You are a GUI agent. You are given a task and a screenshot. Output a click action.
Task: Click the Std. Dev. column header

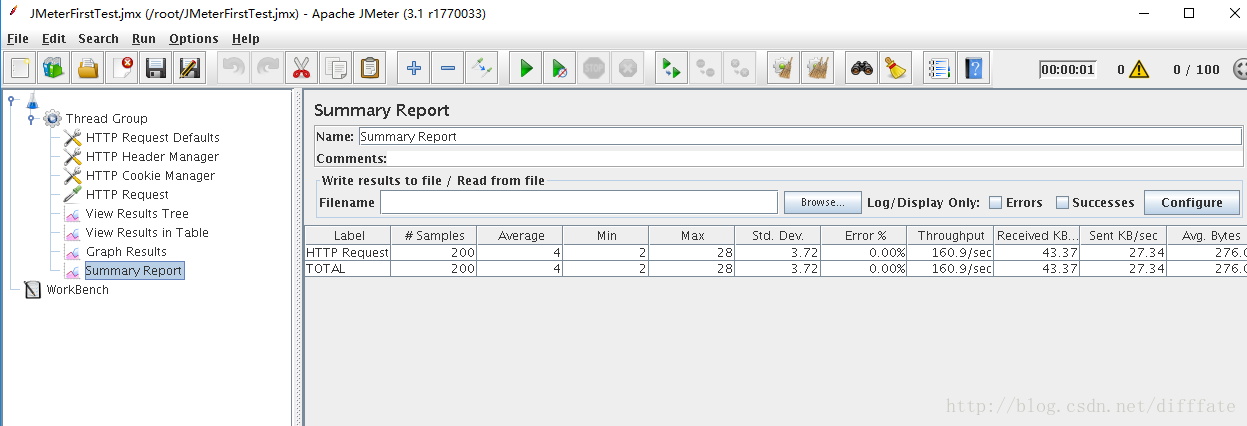[x=778, y=235]
